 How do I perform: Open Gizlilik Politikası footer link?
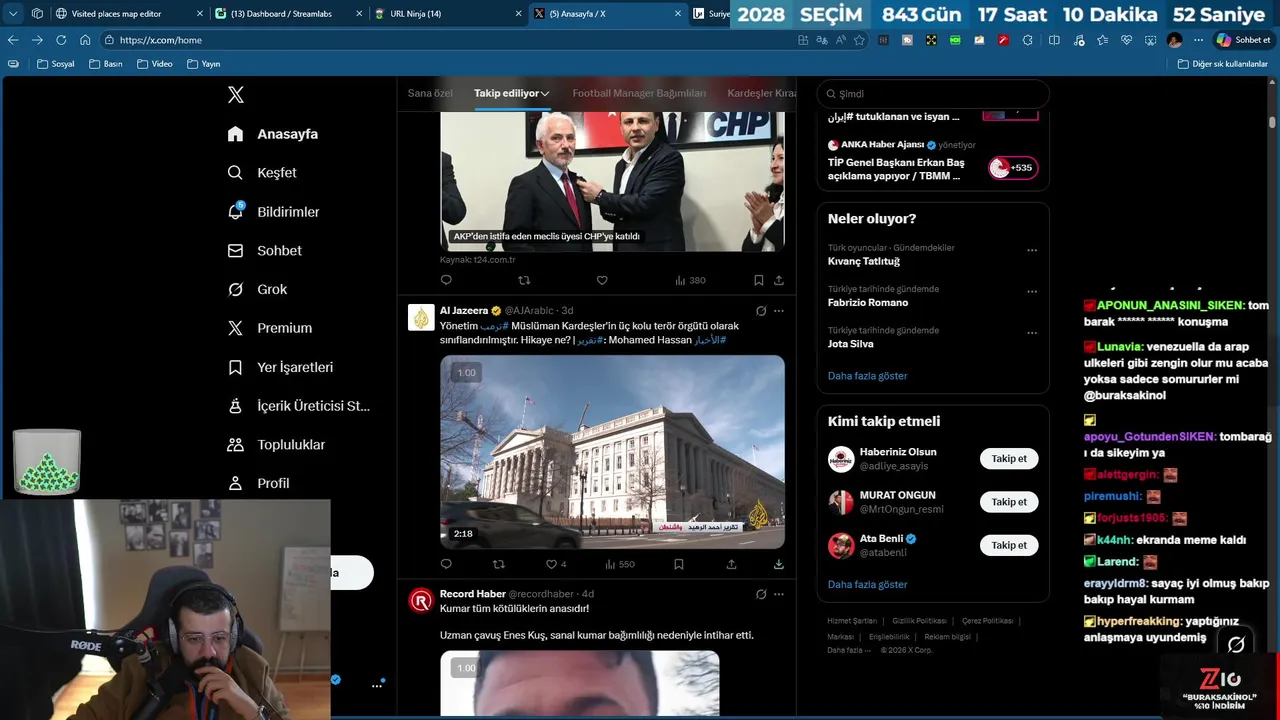click(918, 621)
